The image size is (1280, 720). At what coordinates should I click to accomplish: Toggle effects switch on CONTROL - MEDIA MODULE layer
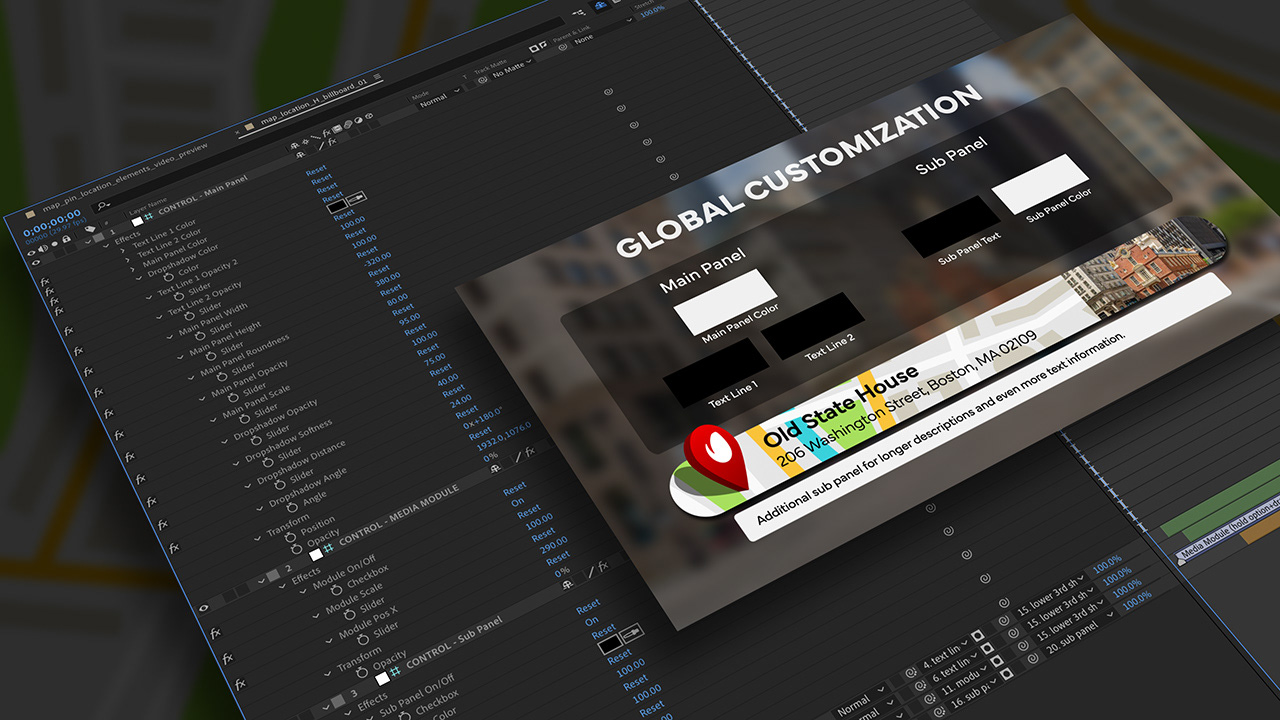coord(530,450)
